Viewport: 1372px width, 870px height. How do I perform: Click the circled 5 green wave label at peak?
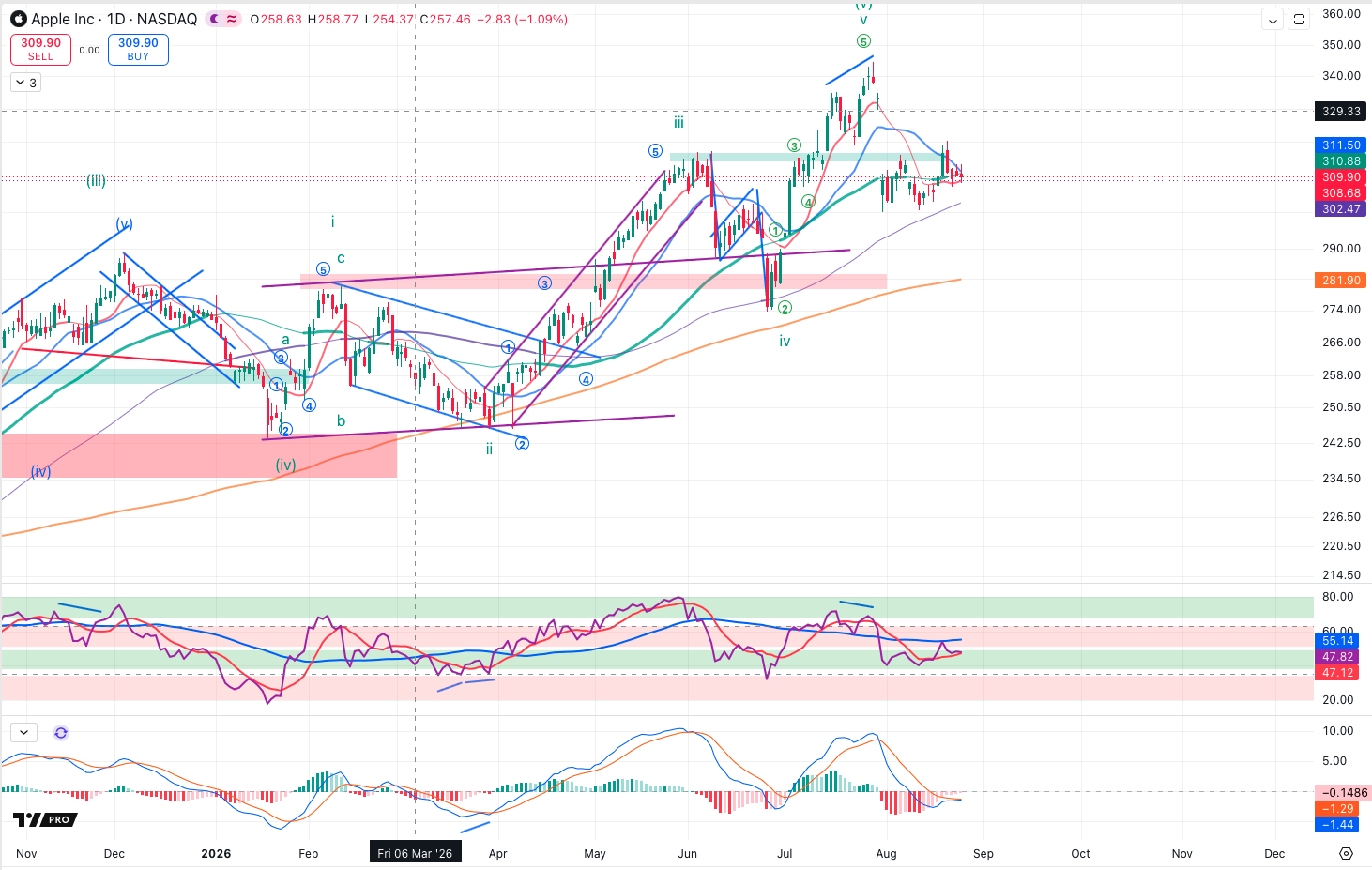[863, 41]
